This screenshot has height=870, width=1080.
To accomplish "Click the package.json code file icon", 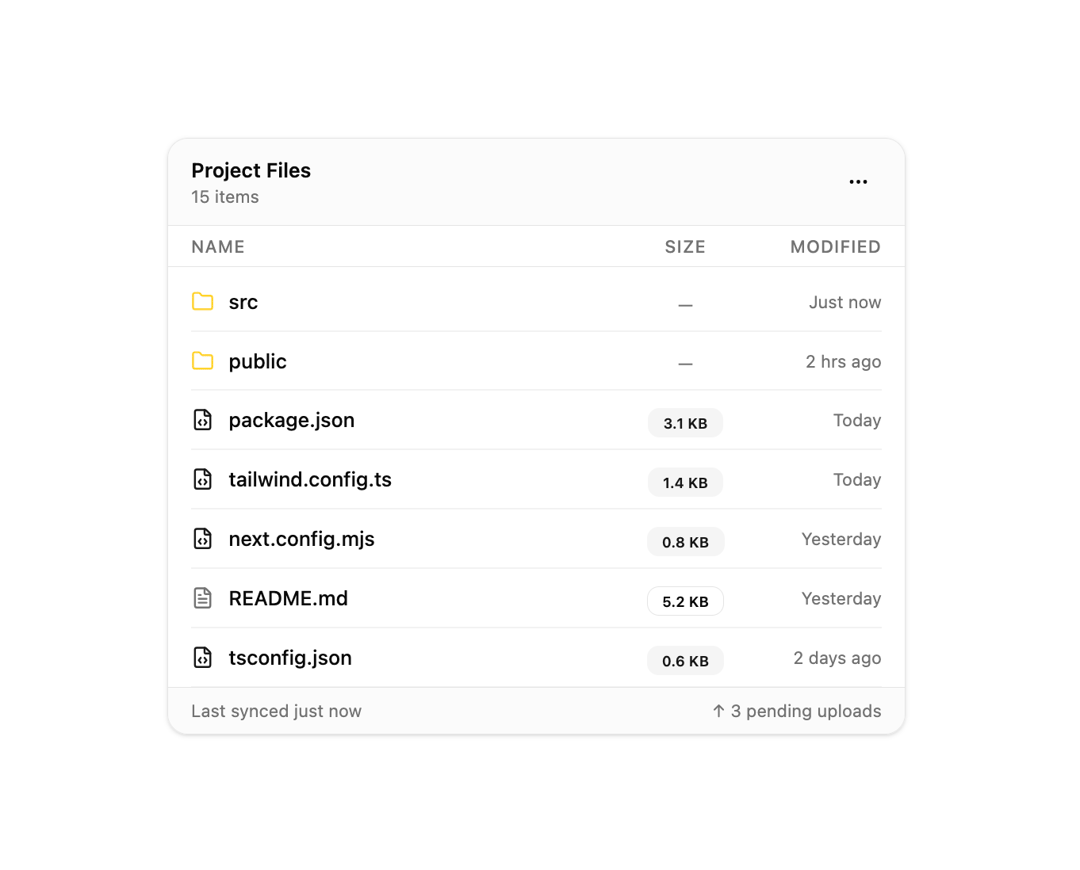I will pyautogui.click(x=202, y=420).
